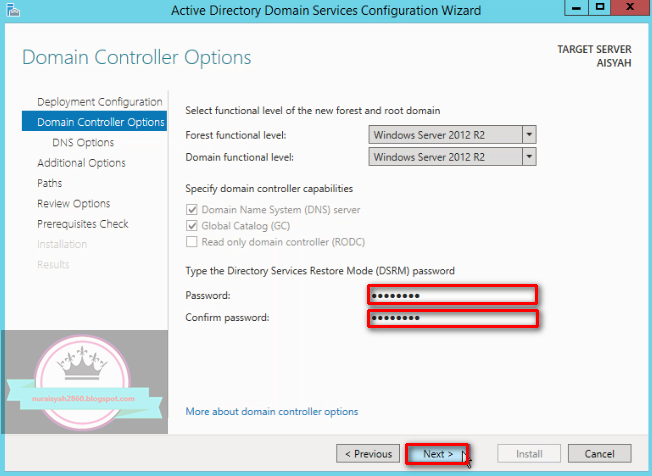Select the Results step in the sidebar
This screenshot has height=476, width=652.
(53, 265)
